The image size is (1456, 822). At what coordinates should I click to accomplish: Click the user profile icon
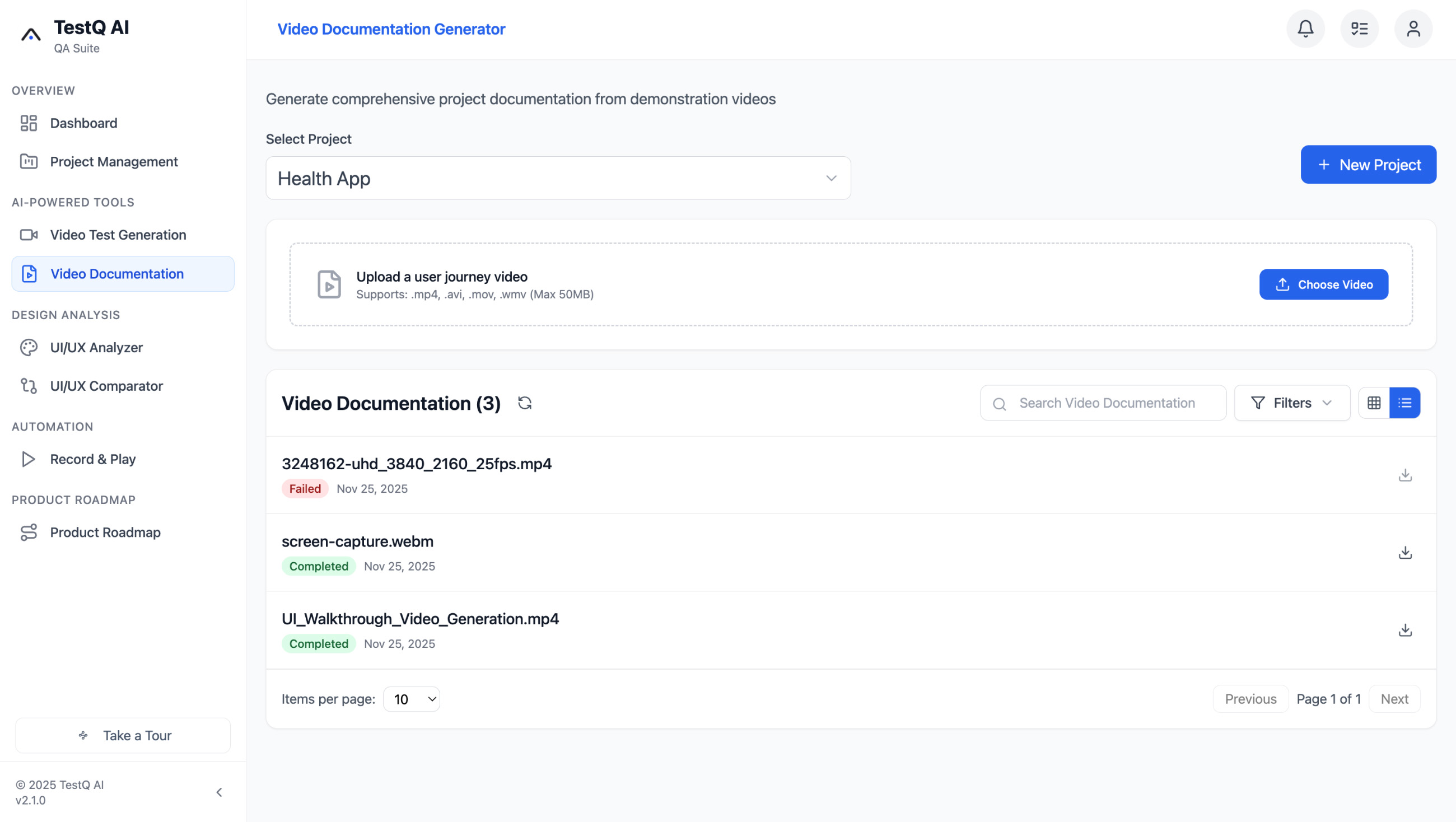tap(1413, 28)
